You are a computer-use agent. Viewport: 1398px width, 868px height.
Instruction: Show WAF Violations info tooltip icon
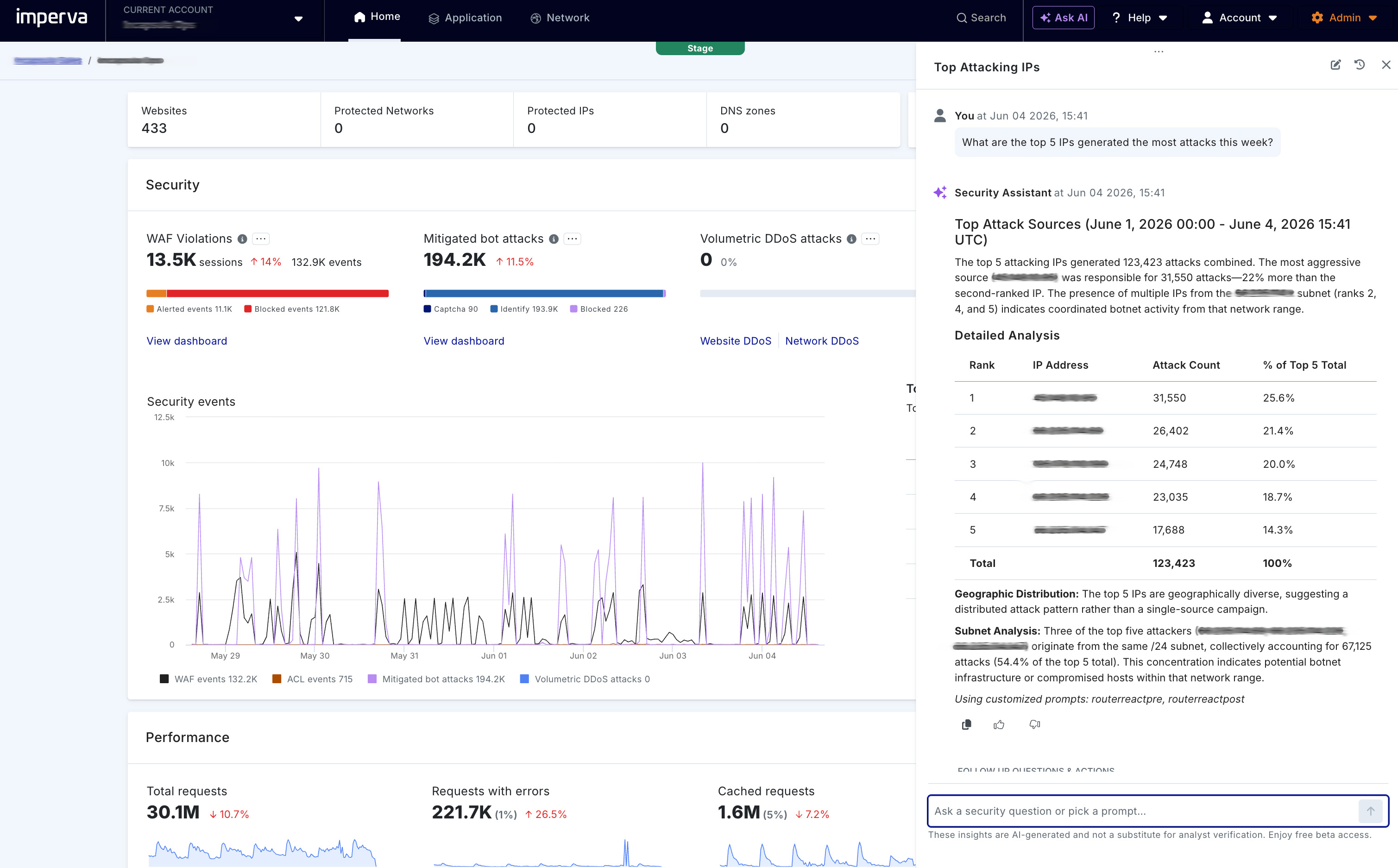pos(242,239)
